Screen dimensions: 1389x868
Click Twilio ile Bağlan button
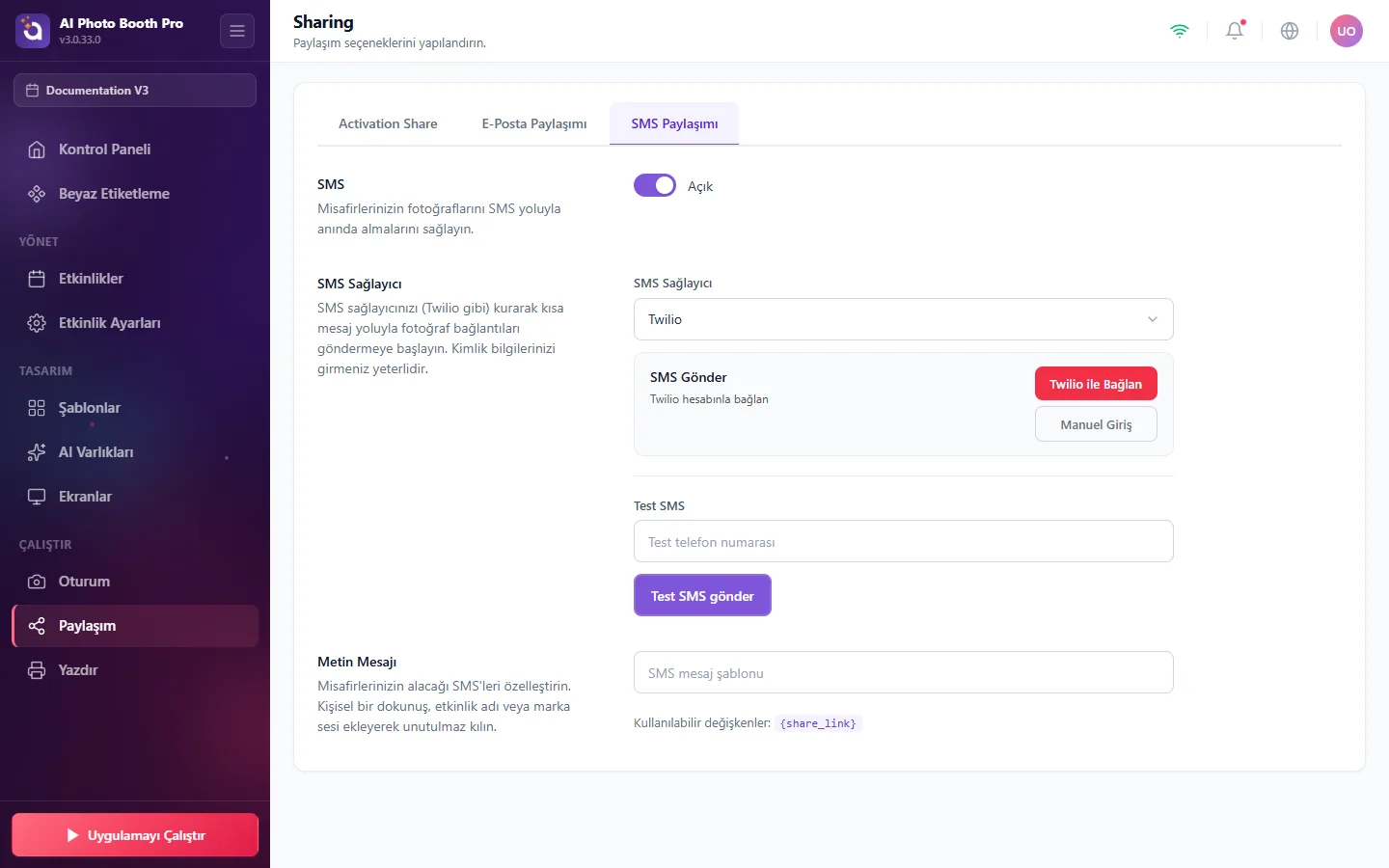(1096, 384)
